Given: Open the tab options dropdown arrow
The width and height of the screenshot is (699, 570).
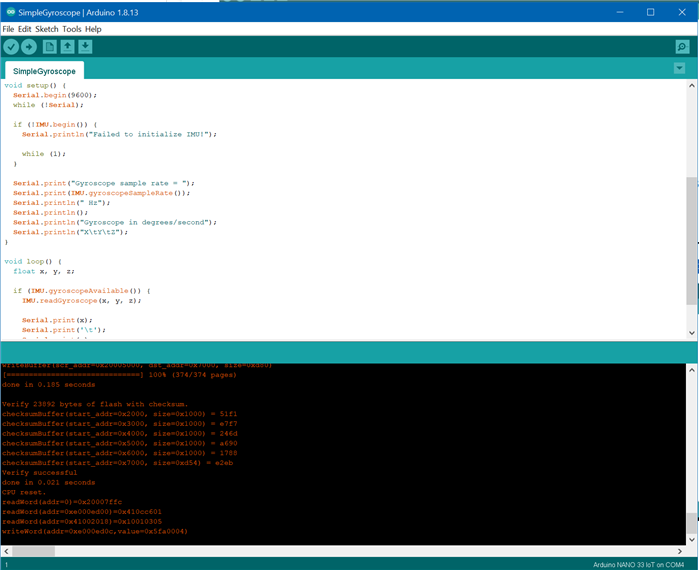Looking at the screenshot, I should [679, 69].
